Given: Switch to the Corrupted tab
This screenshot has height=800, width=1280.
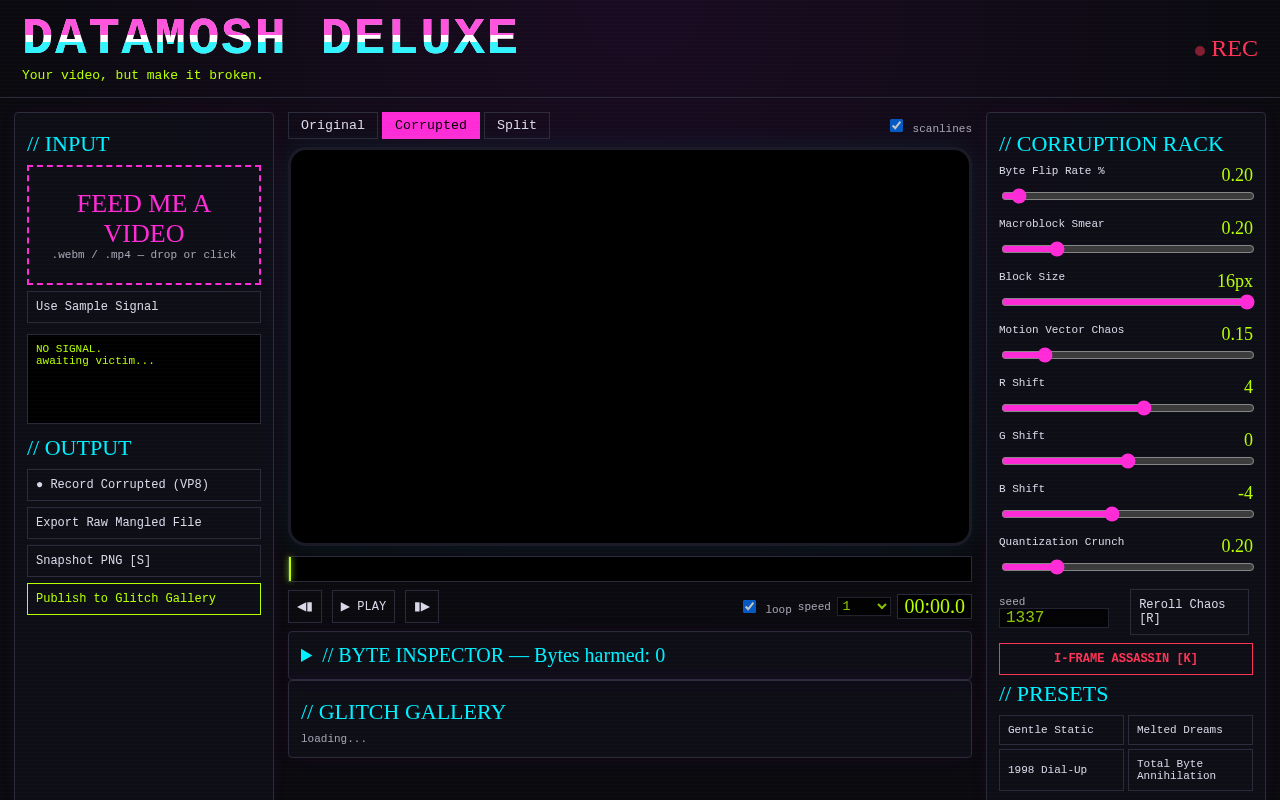Looking at the screenshot, I should click(x=431, y=125).
